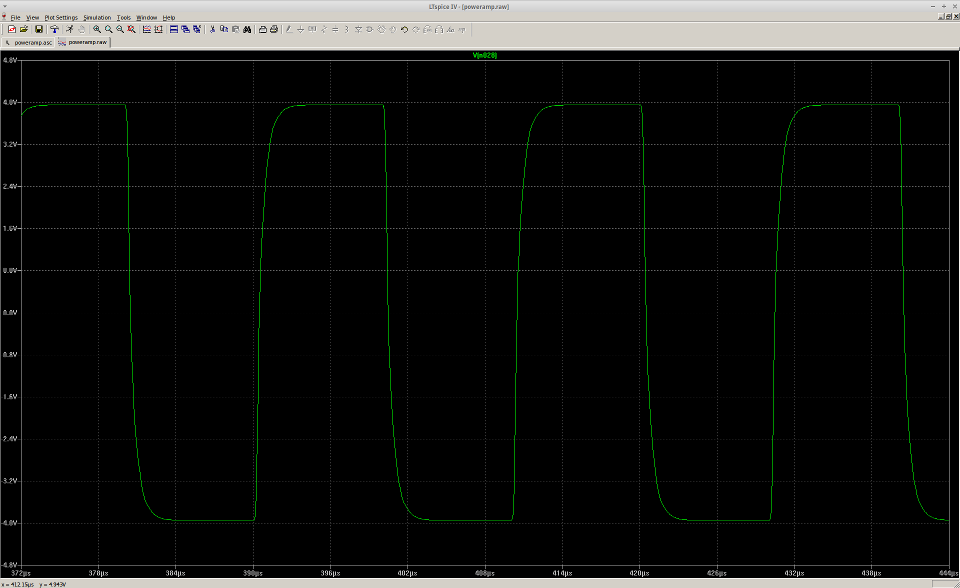Open the Window menu
Viewport: 960px width, 588px height.
(146, 17)
